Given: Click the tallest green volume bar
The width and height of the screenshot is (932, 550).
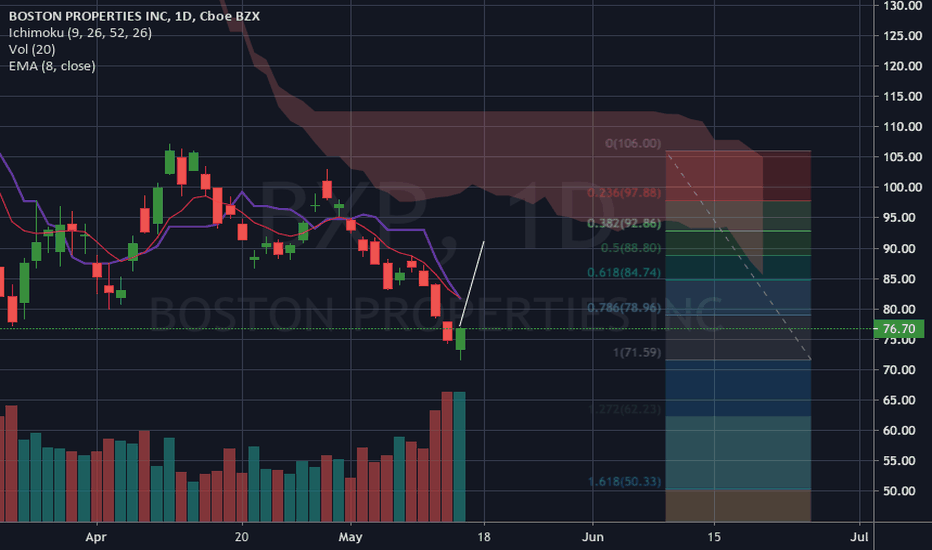Looking at the screenshot, I should (459, 457).
